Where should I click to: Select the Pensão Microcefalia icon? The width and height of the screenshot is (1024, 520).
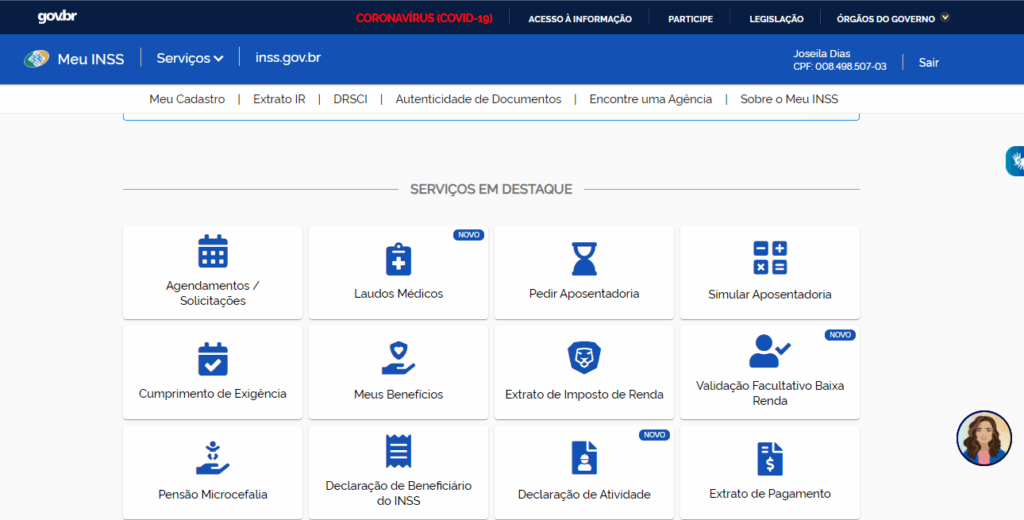(x=212, y=458)
